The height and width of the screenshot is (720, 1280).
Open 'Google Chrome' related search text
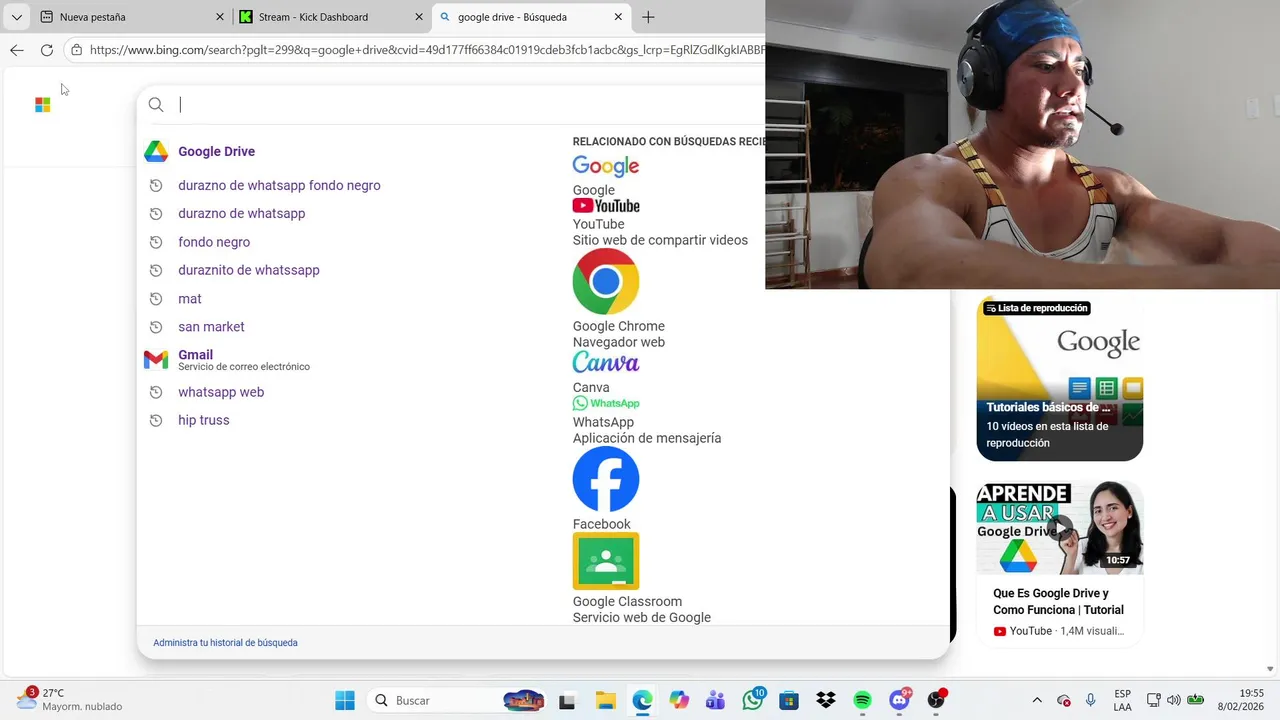[x=618, y=326]
